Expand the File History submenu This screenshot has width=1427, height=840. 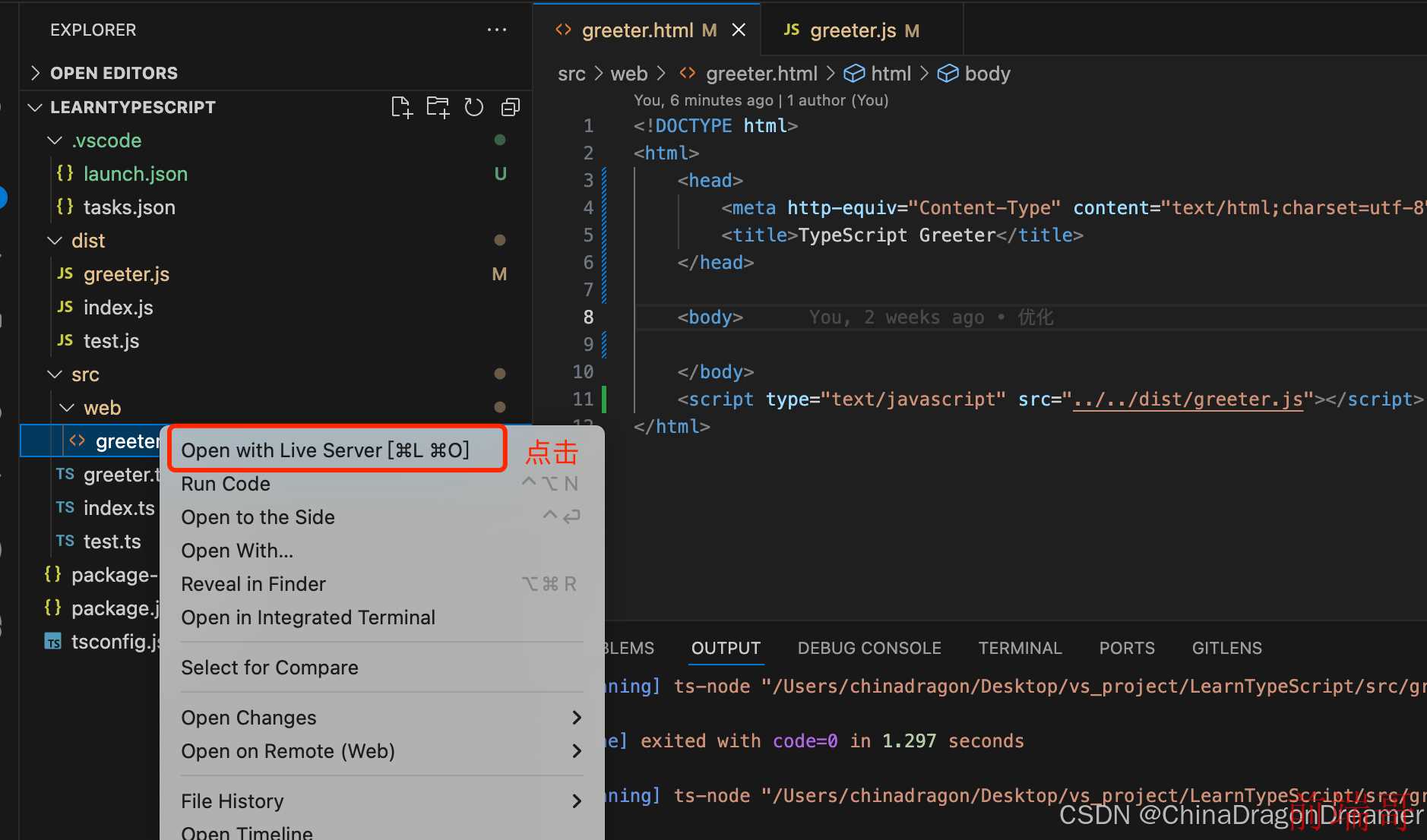(x=382, y=801)
